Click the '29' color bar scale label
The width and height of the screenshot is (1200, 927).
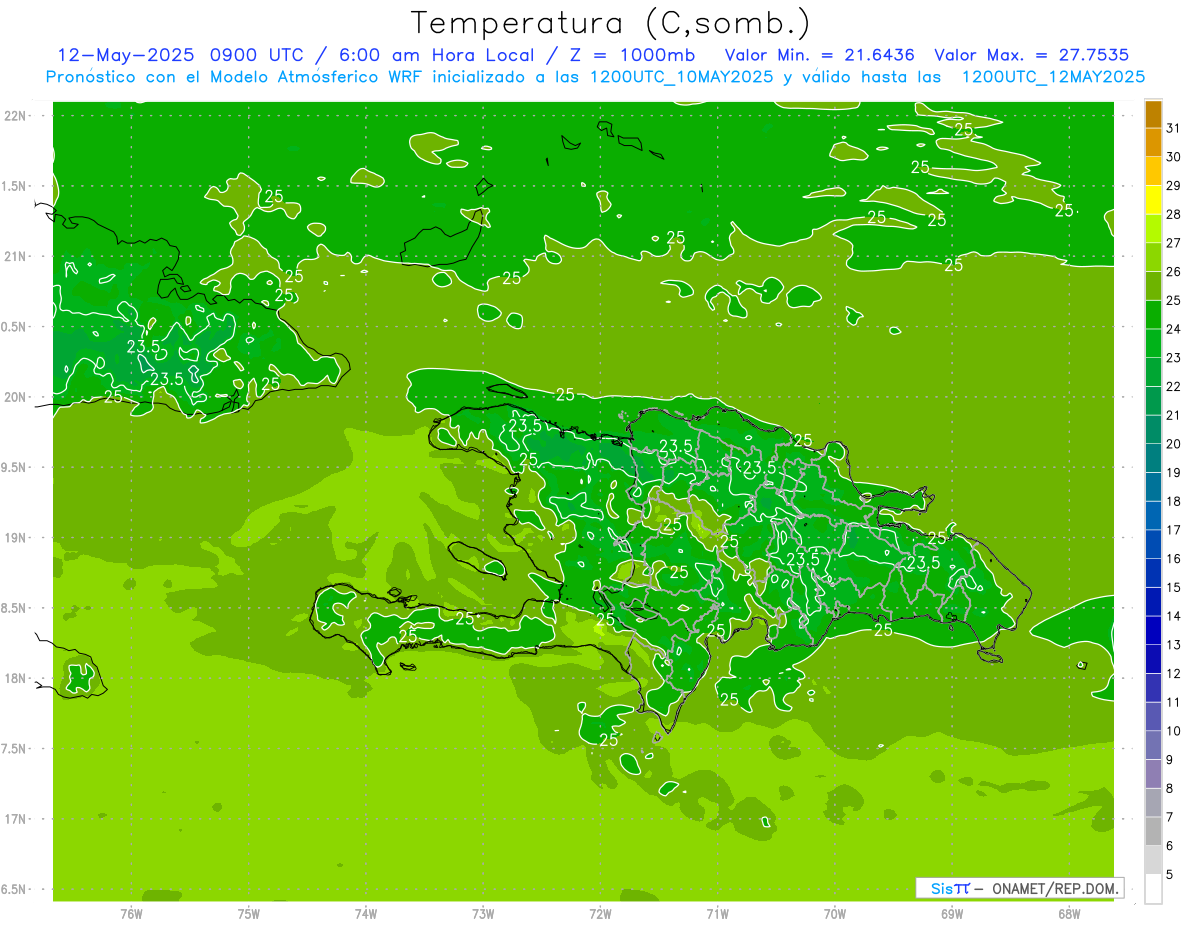pos(1174,186)
